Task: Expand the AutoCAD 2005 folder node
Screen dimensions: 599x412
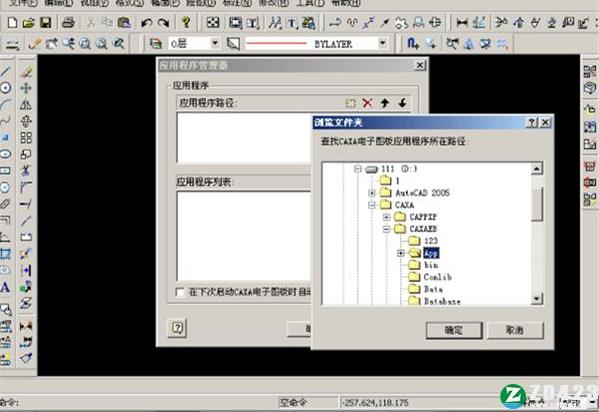Action: click(x=371, y=193)
